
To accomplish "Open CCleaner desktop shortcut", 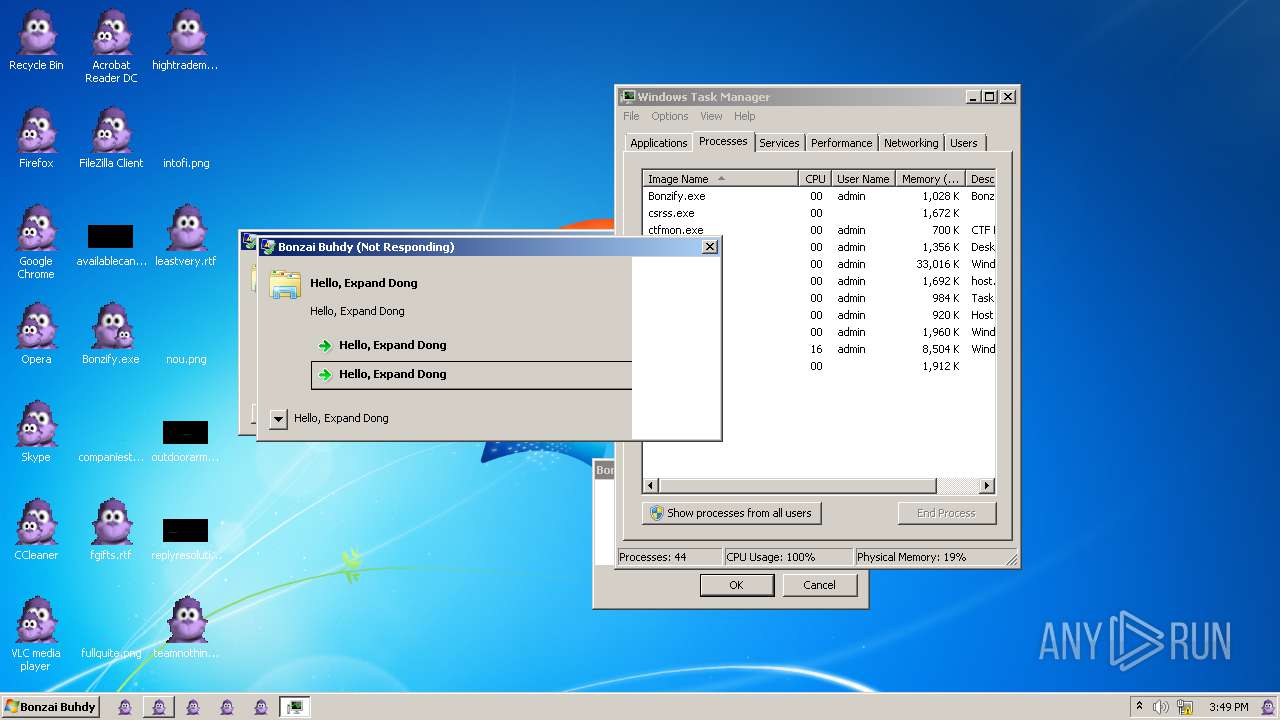I will pyautogui.click(x=36, y=530).
